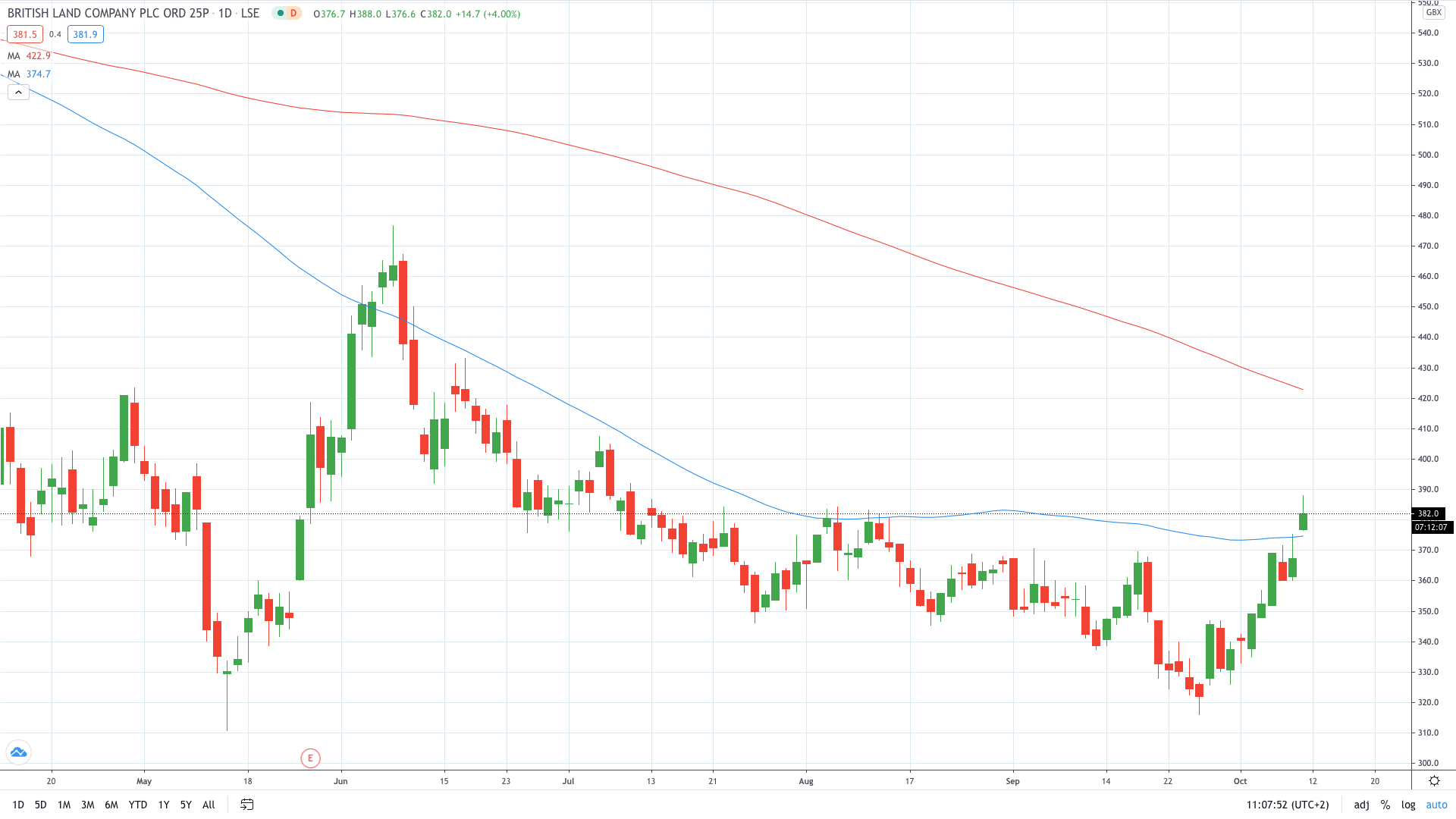Select the red MA 422.9 legend

point(30,56)
